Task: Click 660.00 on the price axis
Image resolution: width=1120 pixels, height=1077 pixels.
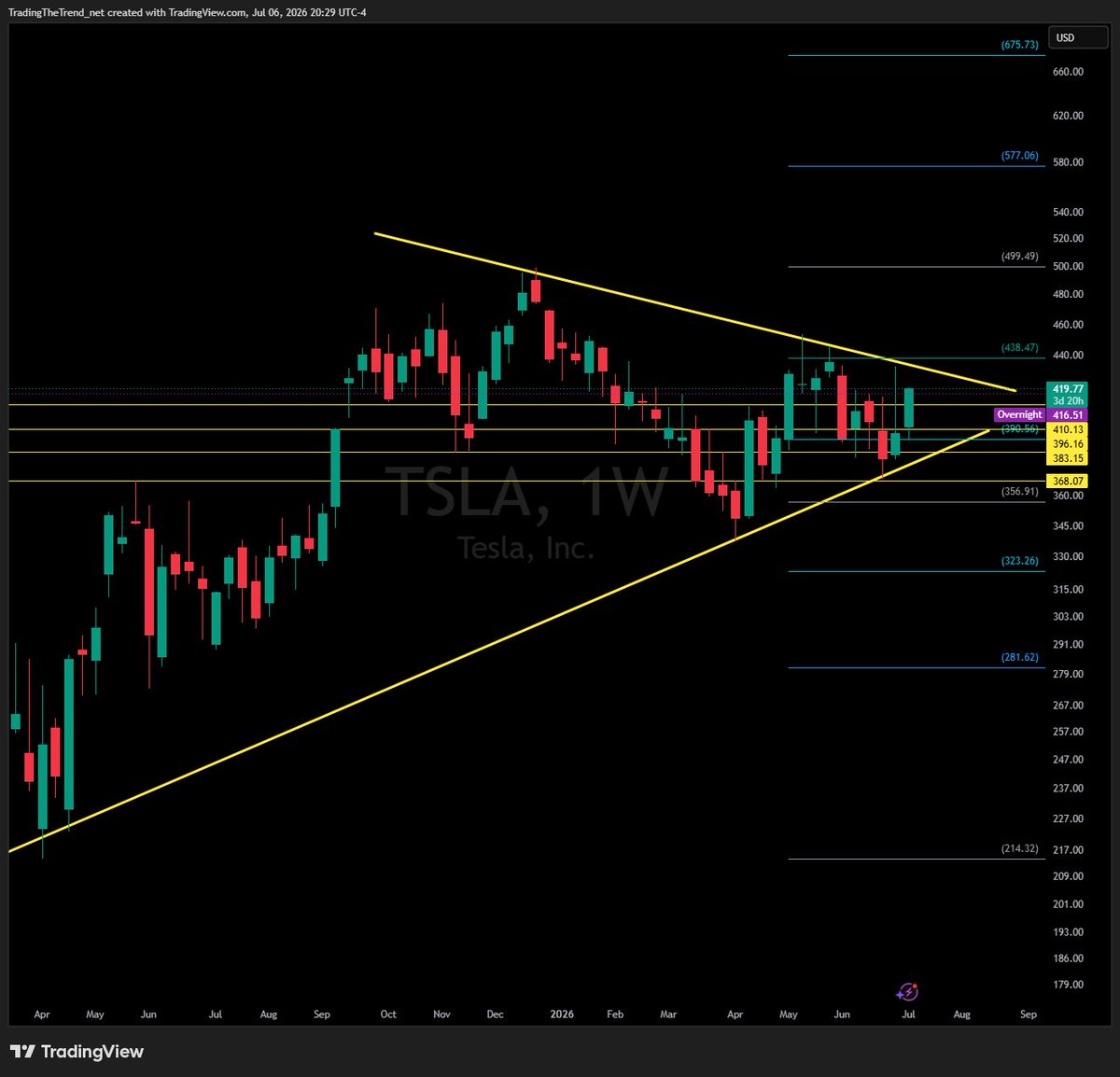Action: click(1068, 71)
